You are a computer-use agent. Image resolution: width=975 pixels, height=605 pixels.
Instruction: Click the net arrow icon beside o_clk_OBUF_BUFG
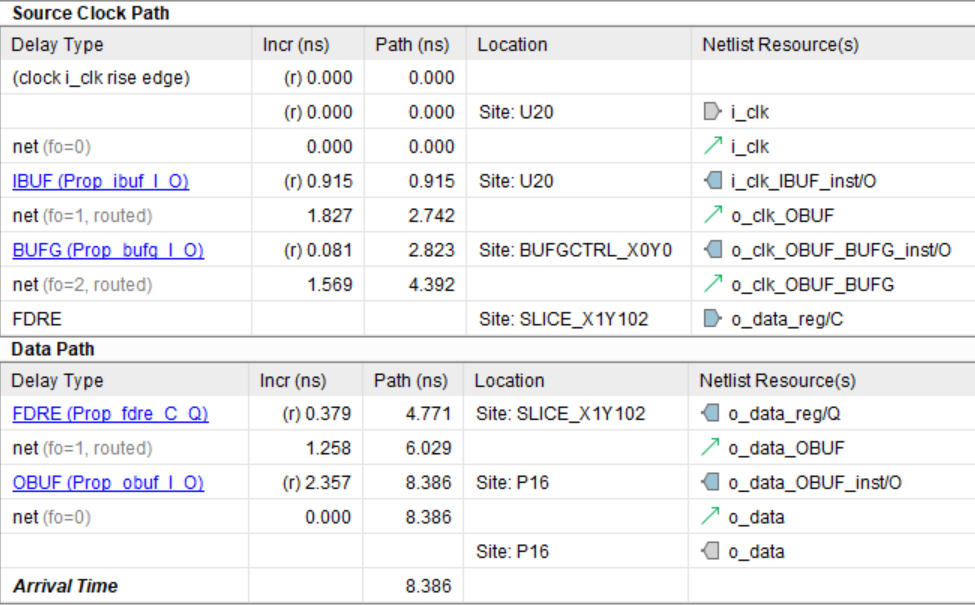(711, 285)
